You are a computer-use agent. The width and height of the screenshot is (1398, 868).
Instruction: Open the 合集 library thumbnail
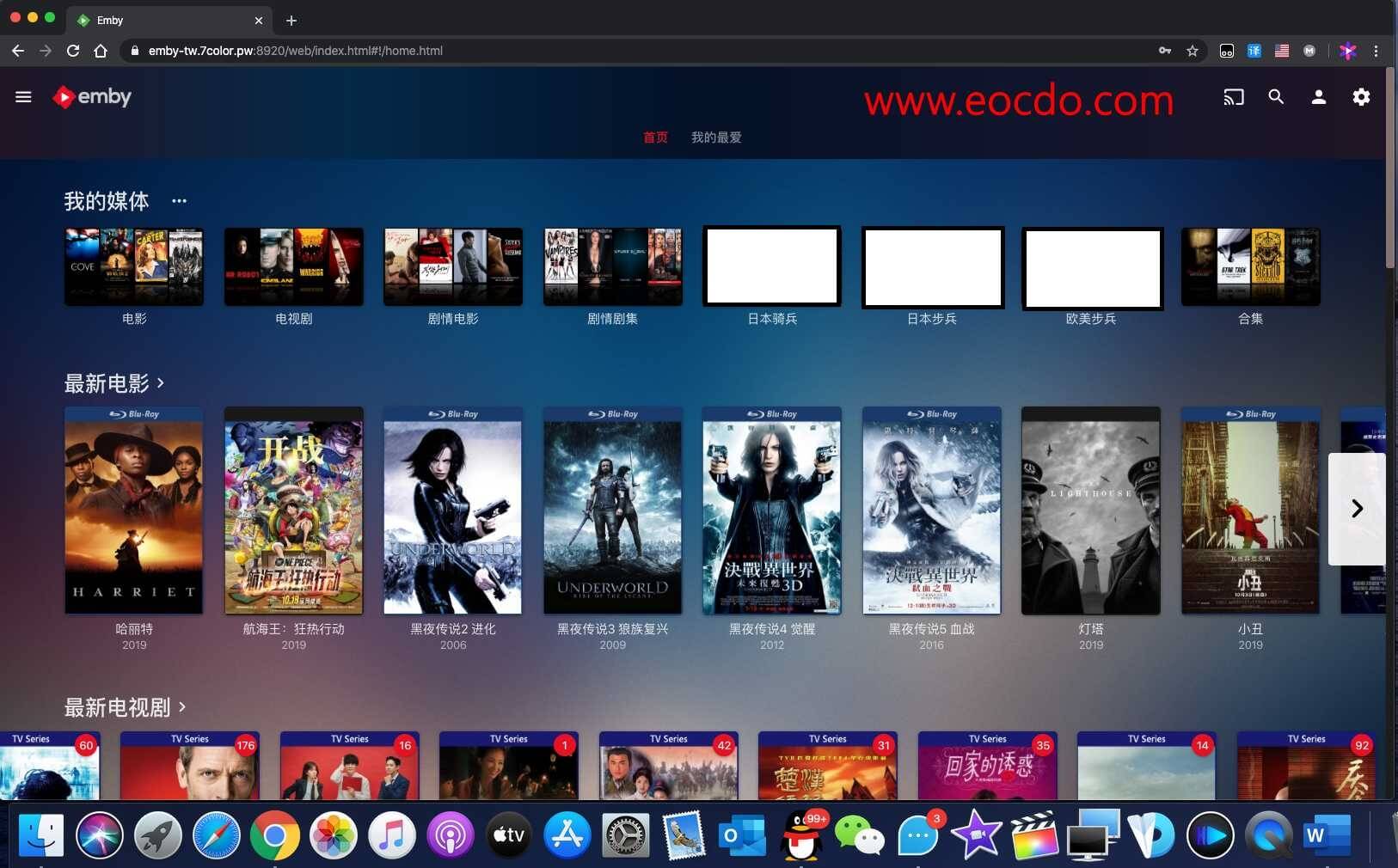pyautogui.click(x=1251, y=266)
